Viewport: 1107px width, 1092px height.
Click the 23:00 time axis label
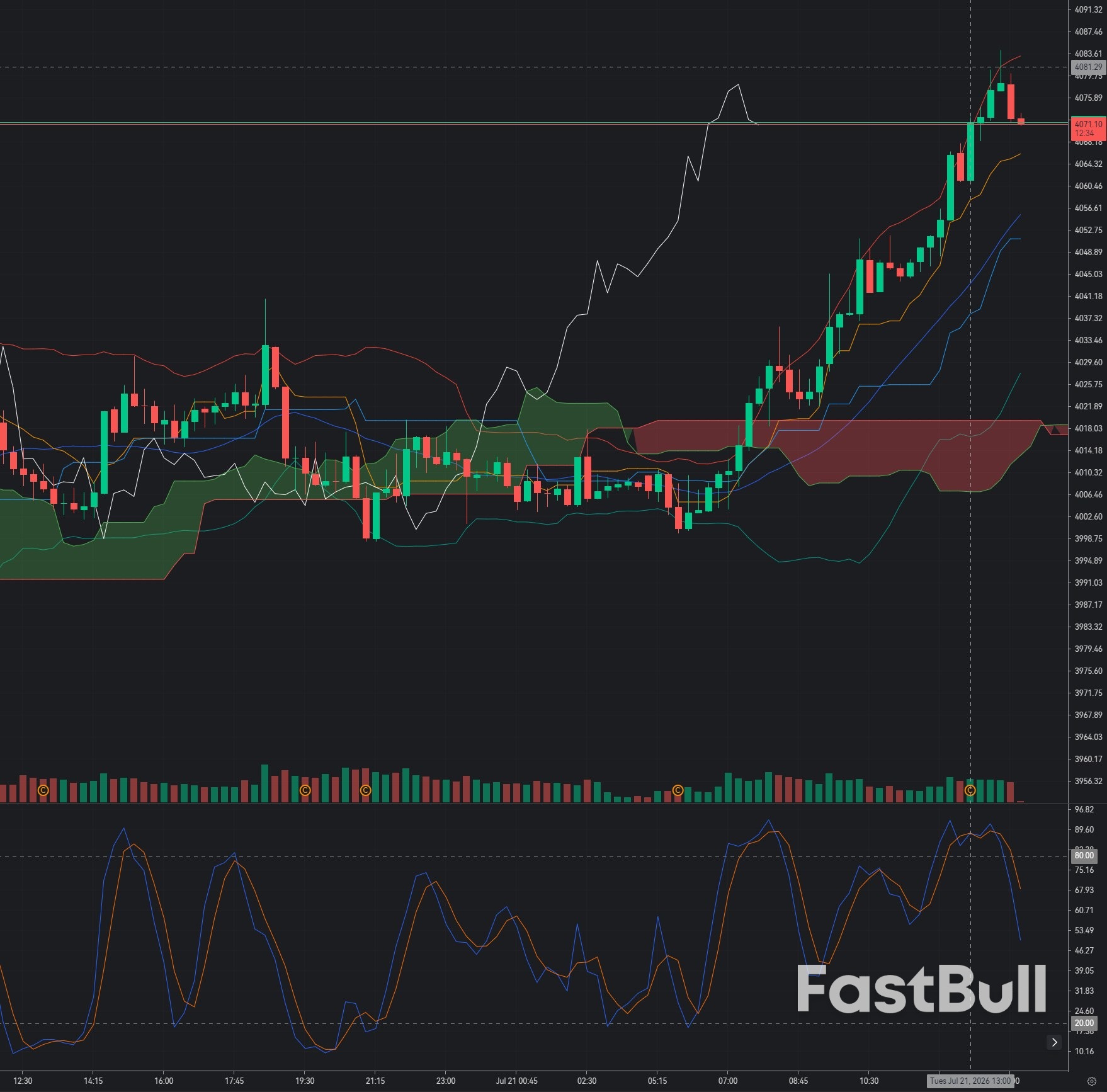[x=446, y=1081]
